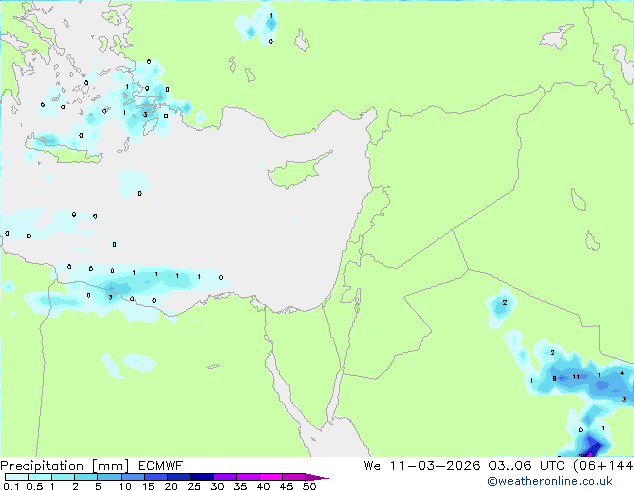The width and height of the screenshot is (634, 490).
Task: Click the "03..06 UTC" time text
Action: coord(526,466)
